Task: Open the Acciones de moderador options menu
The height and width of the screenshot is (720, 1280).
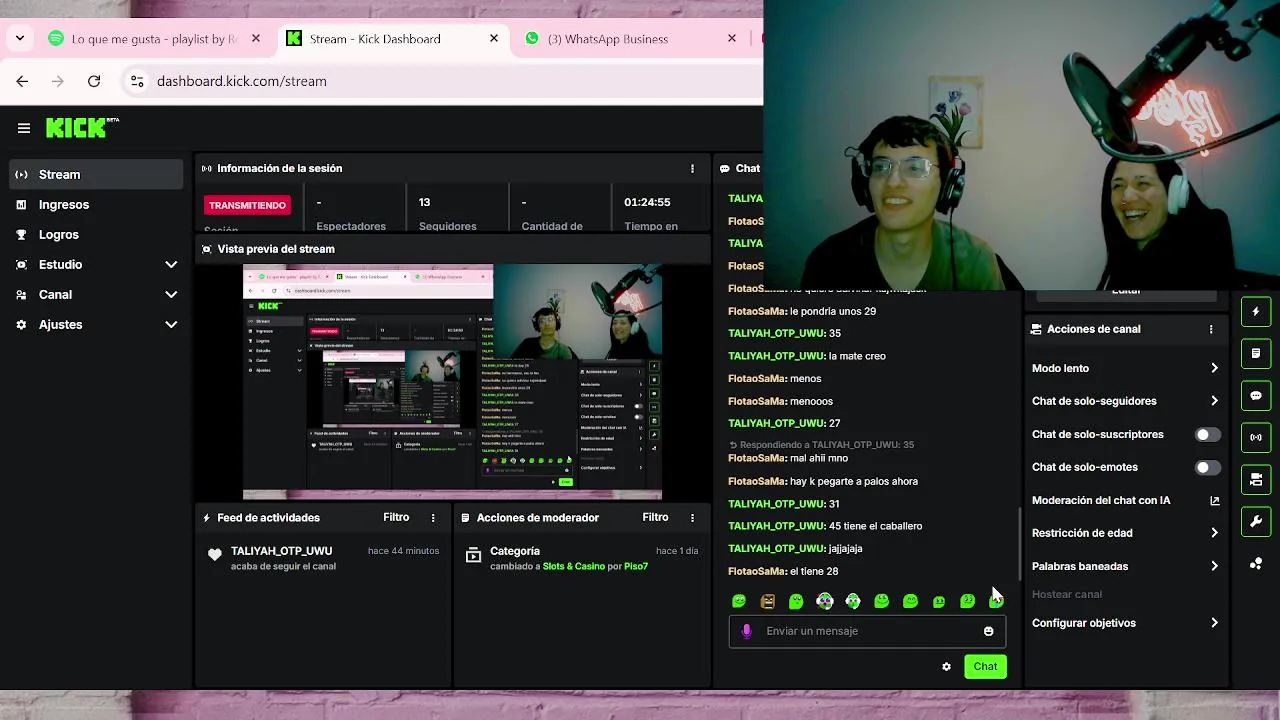Action: 692,518
